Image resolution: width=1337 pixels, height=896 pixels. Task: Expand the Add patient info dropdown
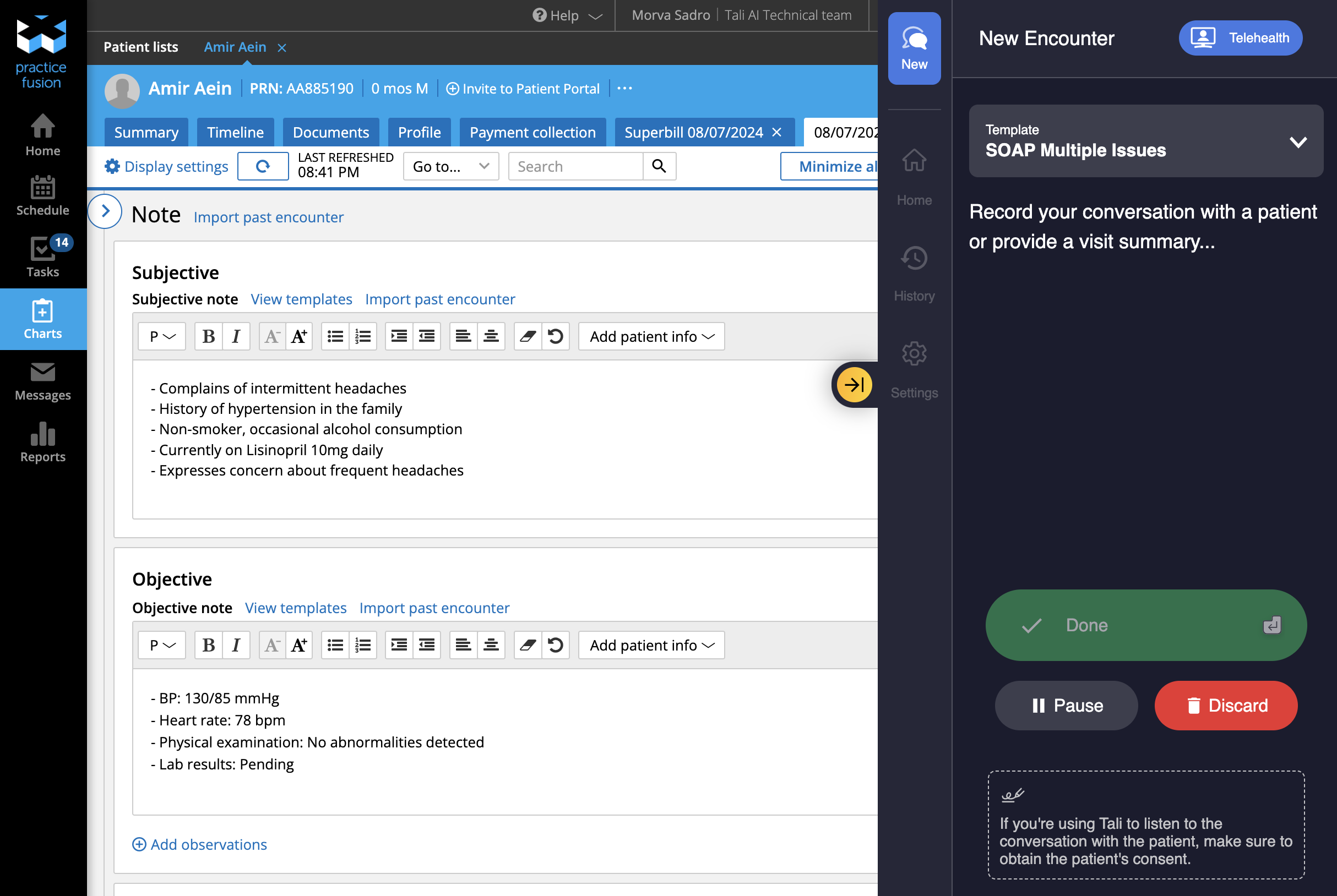click(651, 336)
